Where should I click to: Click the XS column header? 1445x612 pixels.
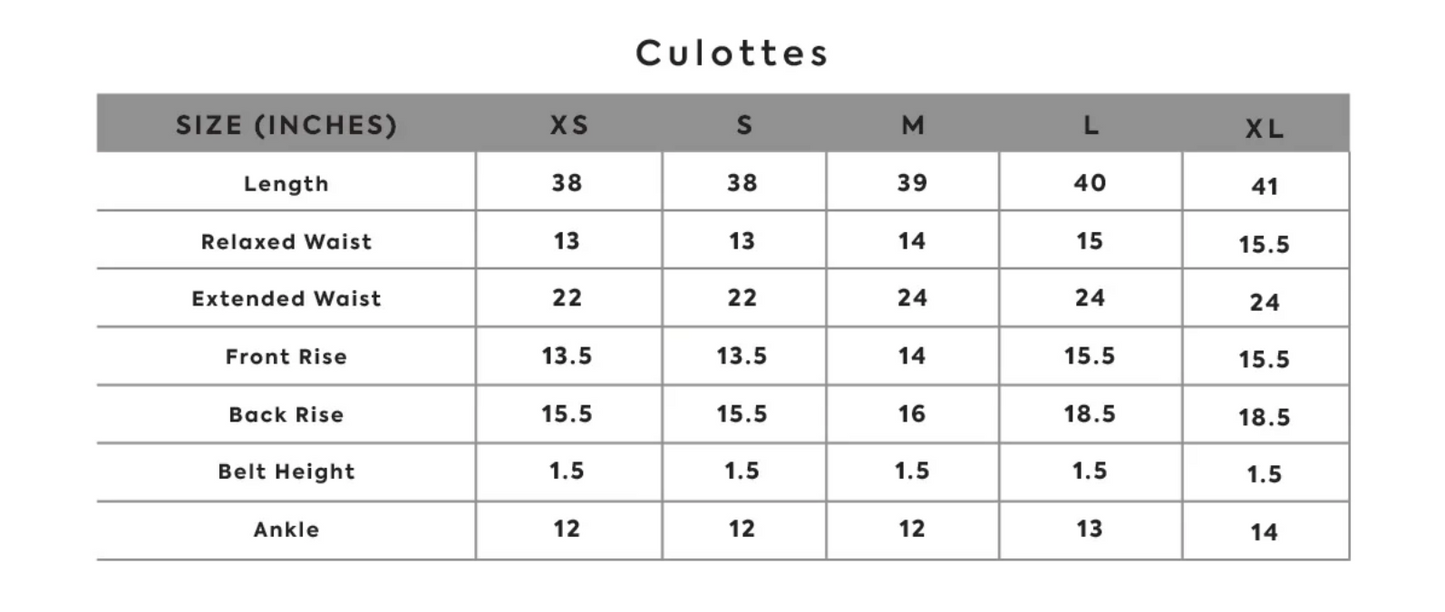coord(569,125)
